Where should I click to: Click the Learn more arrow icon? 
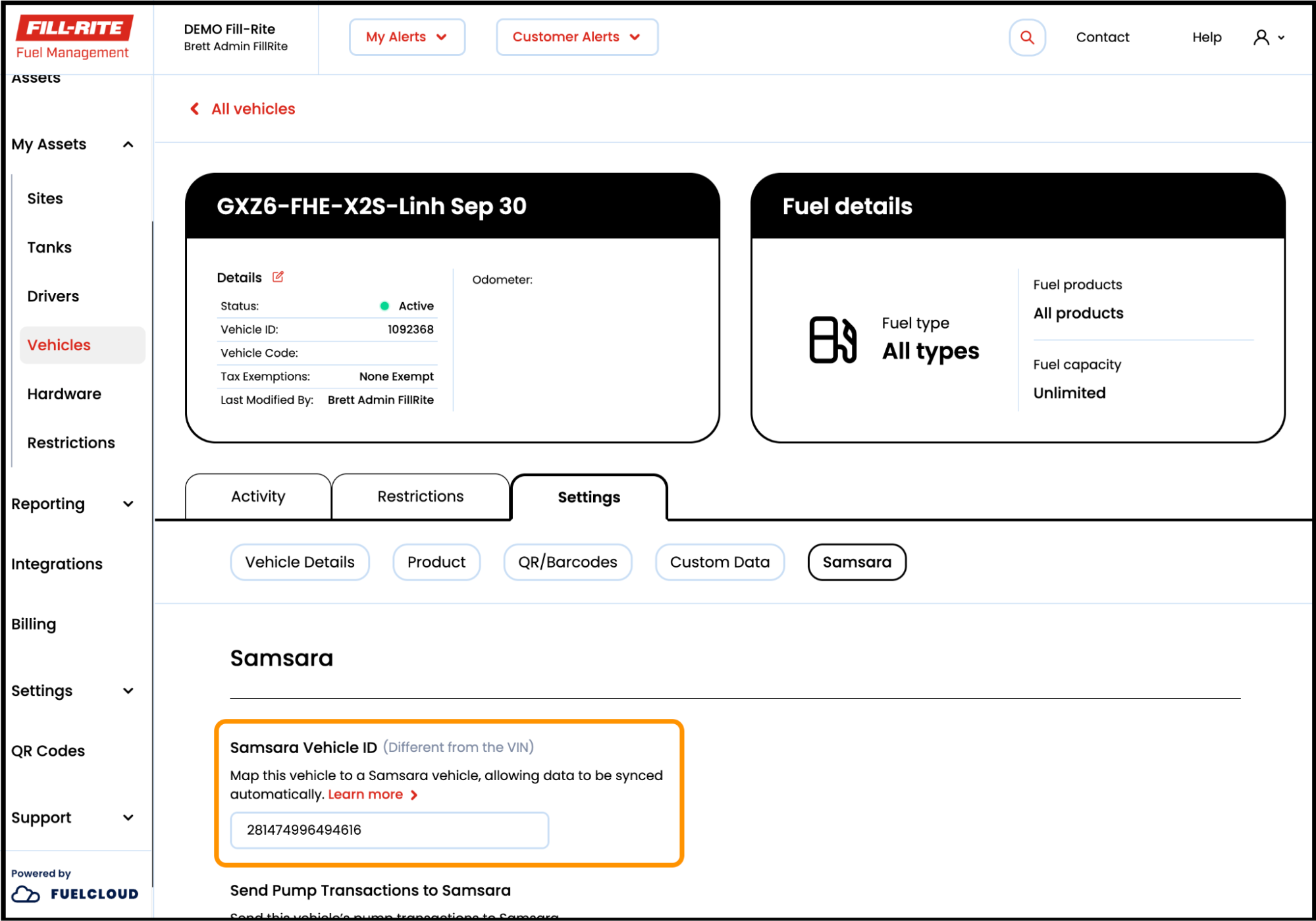pyautogui.click(x=414, y=795)
